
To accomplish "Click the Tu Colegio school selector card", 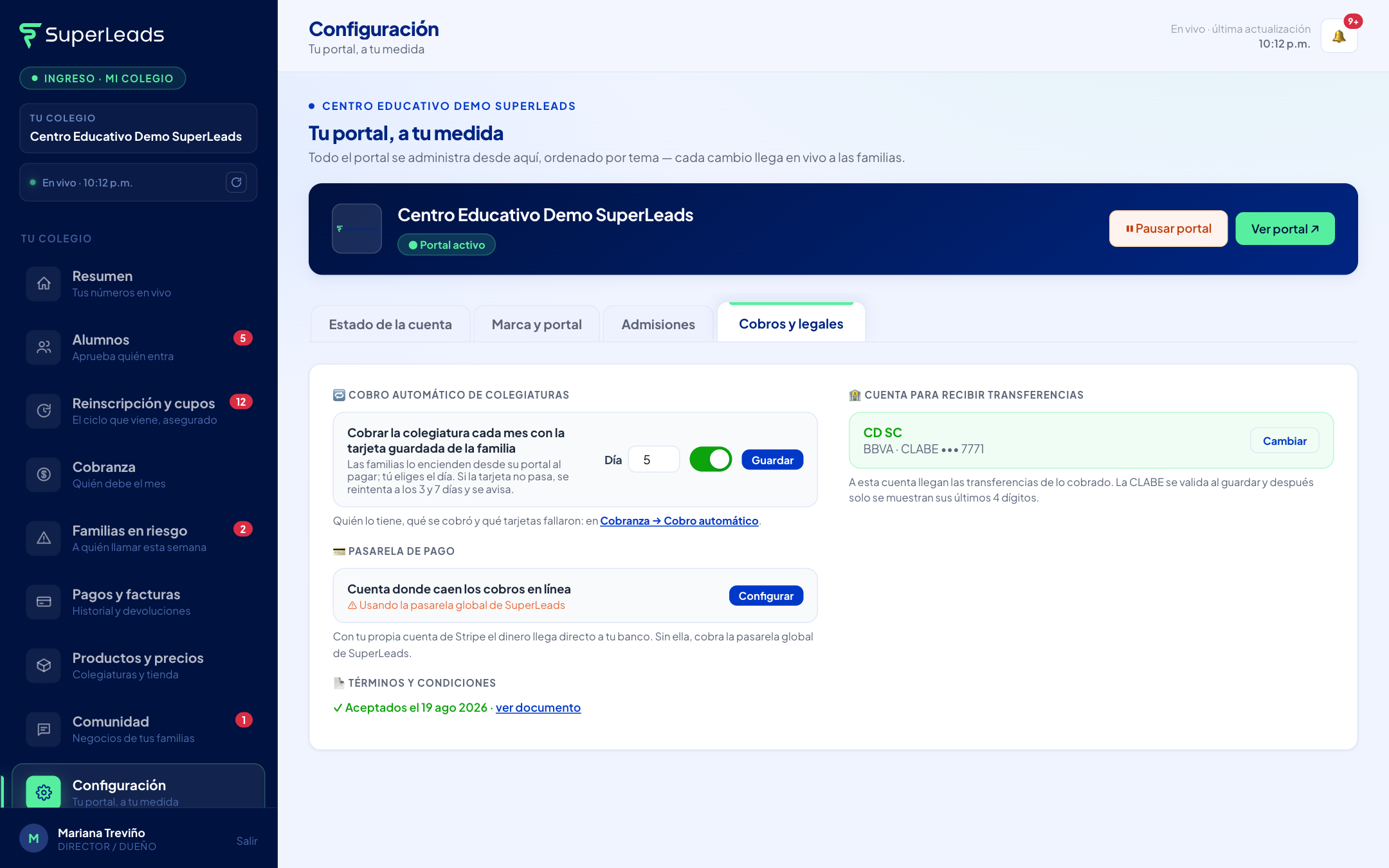I will (138, 128).
